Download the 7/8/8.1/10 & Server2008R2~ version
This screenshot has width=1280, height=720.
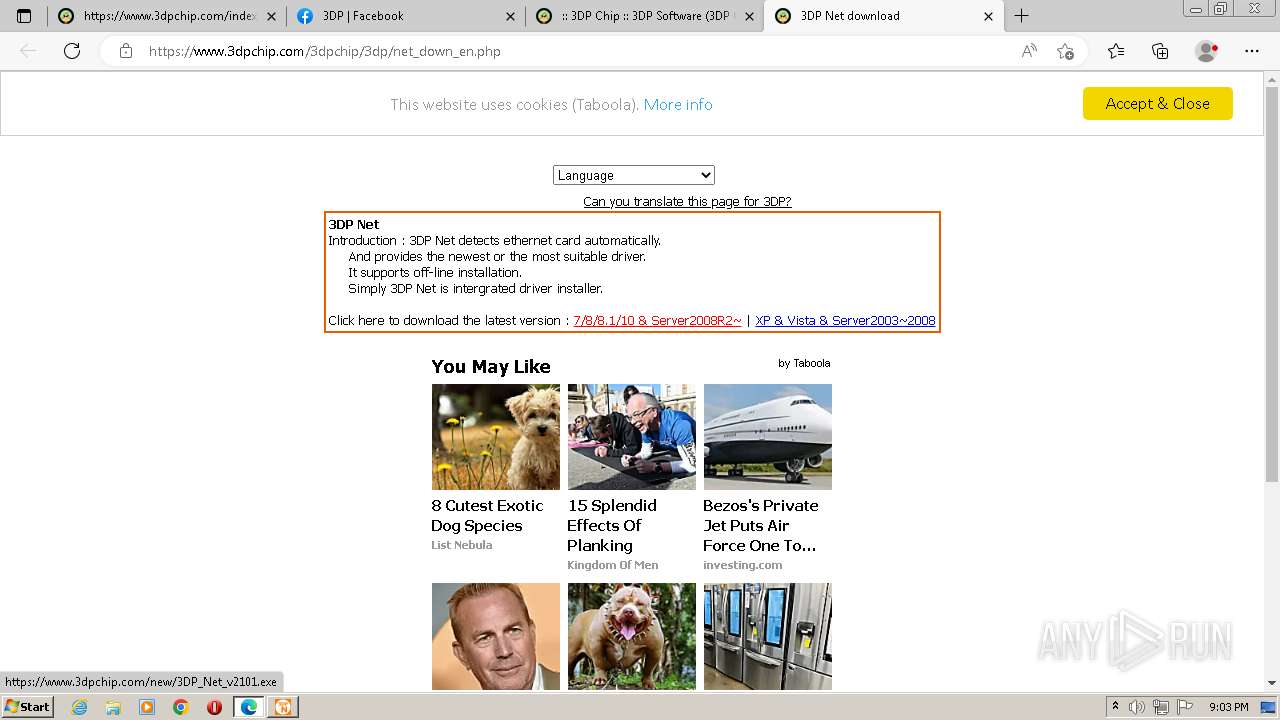pos(657,321)
